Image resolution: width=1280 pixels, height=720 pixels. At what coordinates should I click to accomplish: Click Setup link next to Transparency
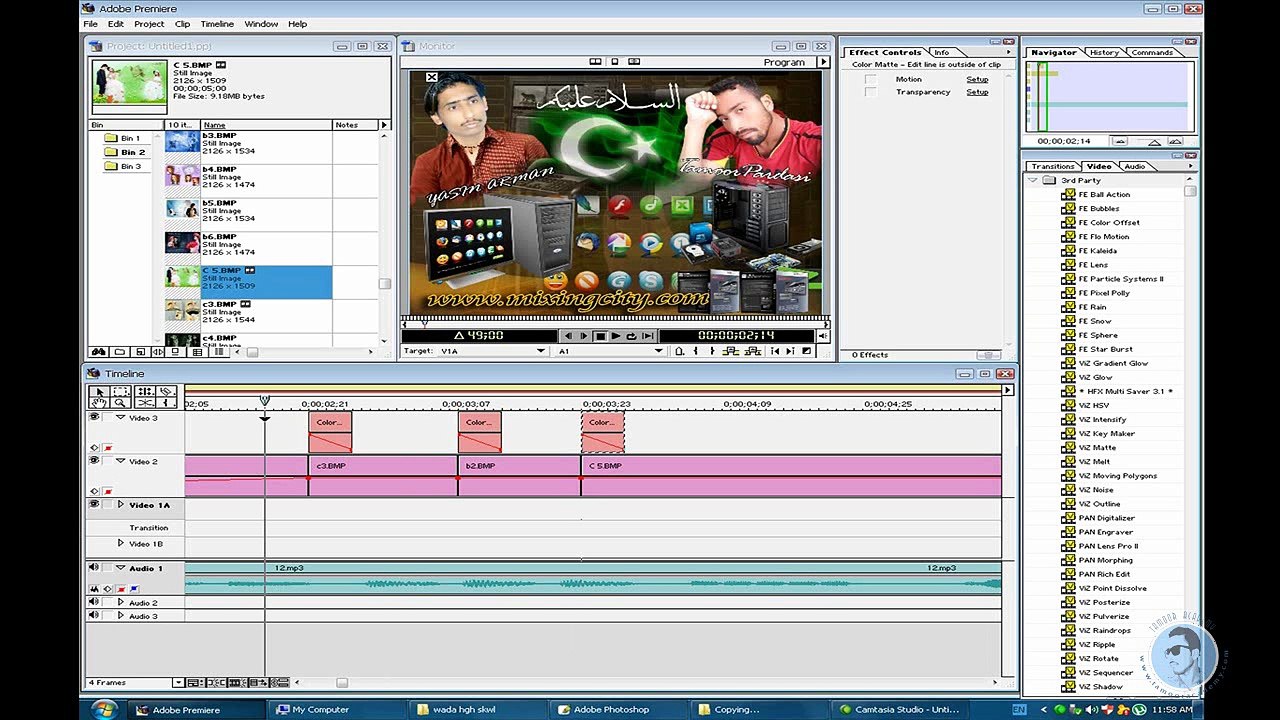(x=977, y=92)
